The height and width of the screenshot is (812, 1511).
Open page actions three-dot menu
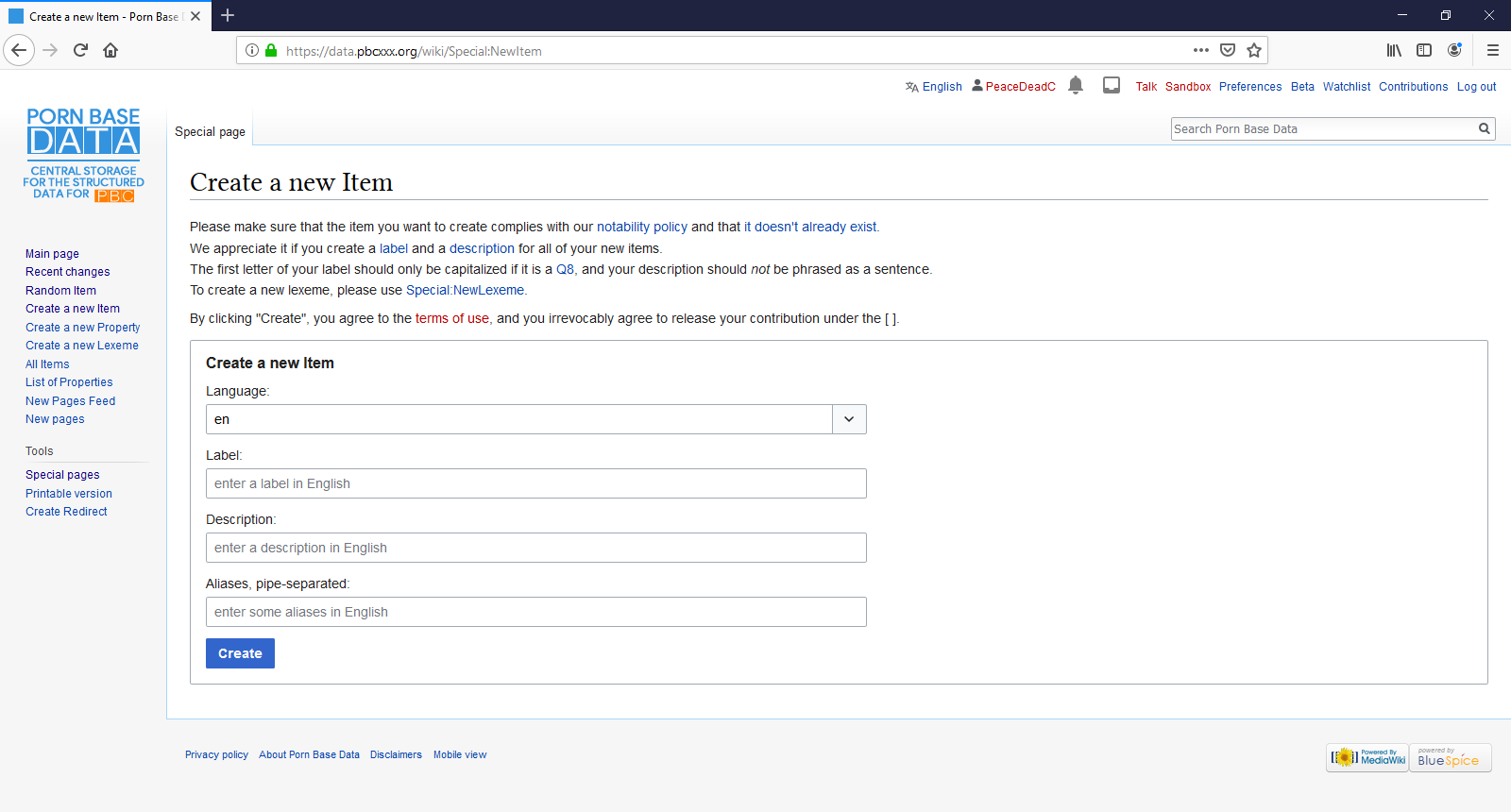(x=1200, y=51)
